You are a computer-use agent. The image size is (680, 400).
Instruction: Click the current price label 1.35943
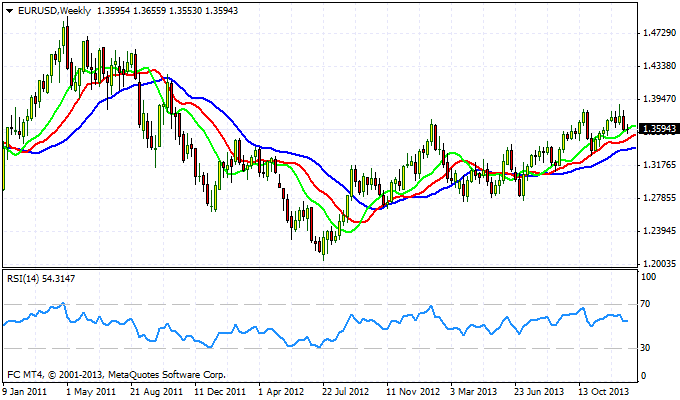659,129
